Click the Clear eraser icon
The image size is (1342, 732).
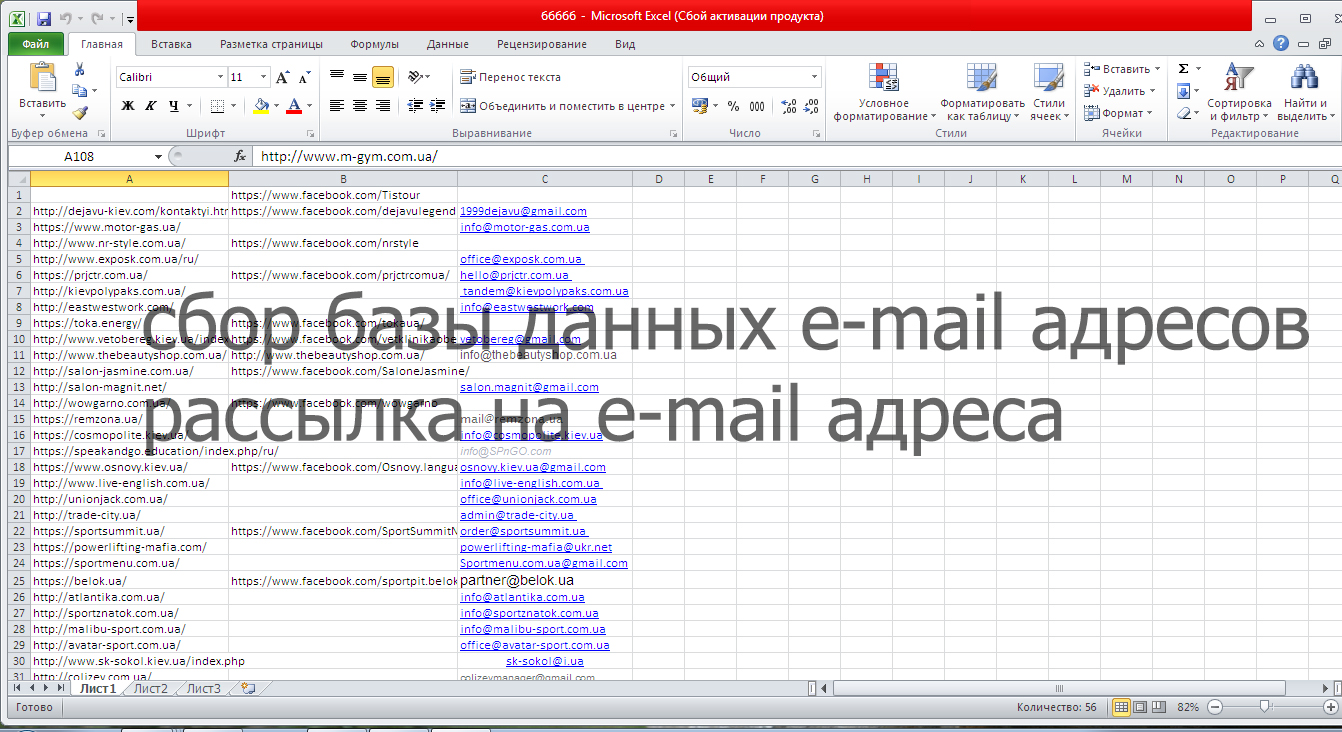tap(1184, 113)
